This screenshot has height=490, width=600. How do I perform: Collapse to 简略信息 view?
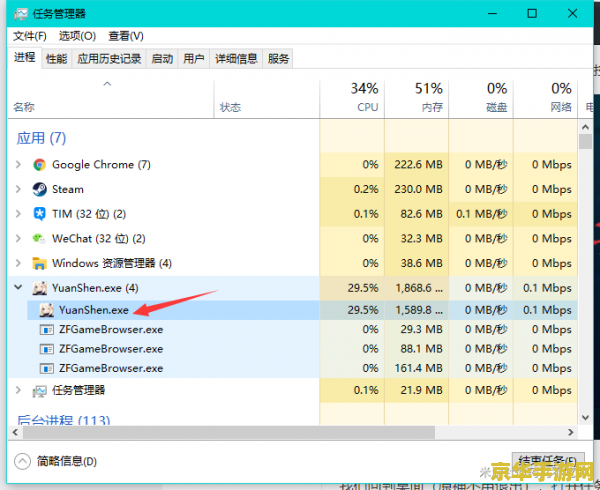[x=55, y=461]
